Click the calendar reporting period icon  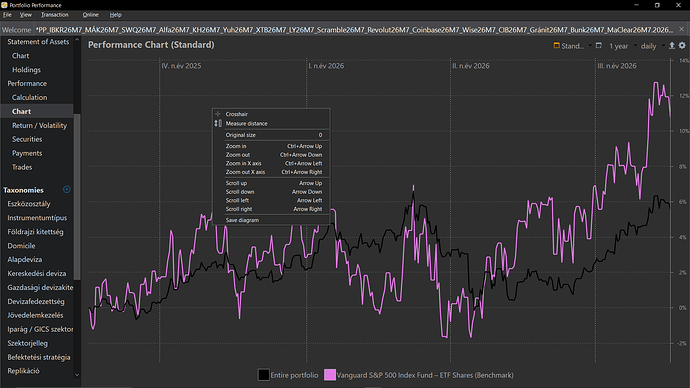pos(598,46)
